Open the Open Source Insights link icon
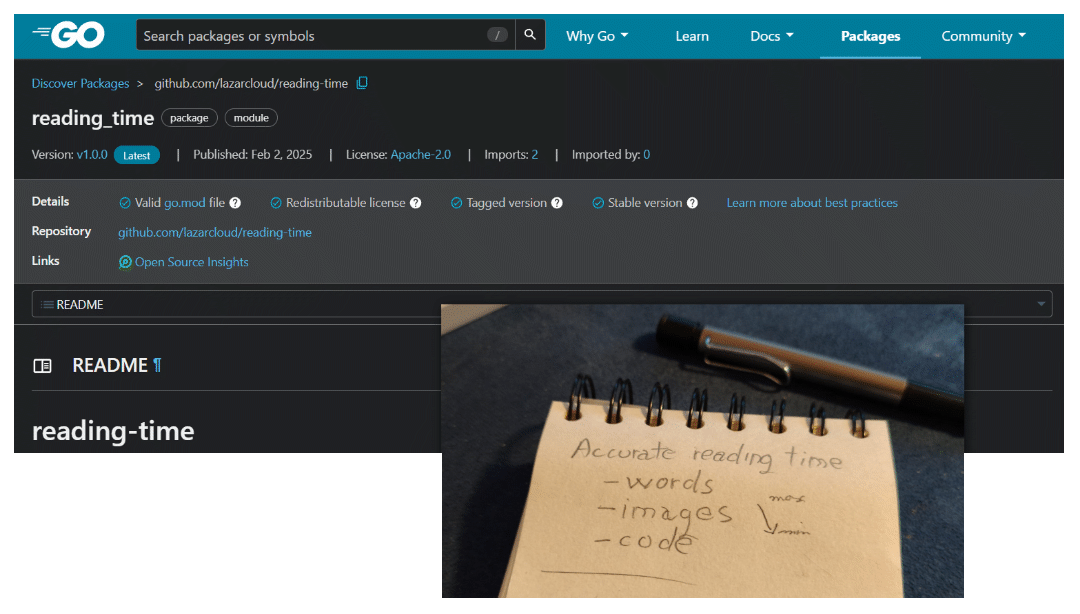The width and height of the screenshot is (1080, 614). [x=124, y=262]
